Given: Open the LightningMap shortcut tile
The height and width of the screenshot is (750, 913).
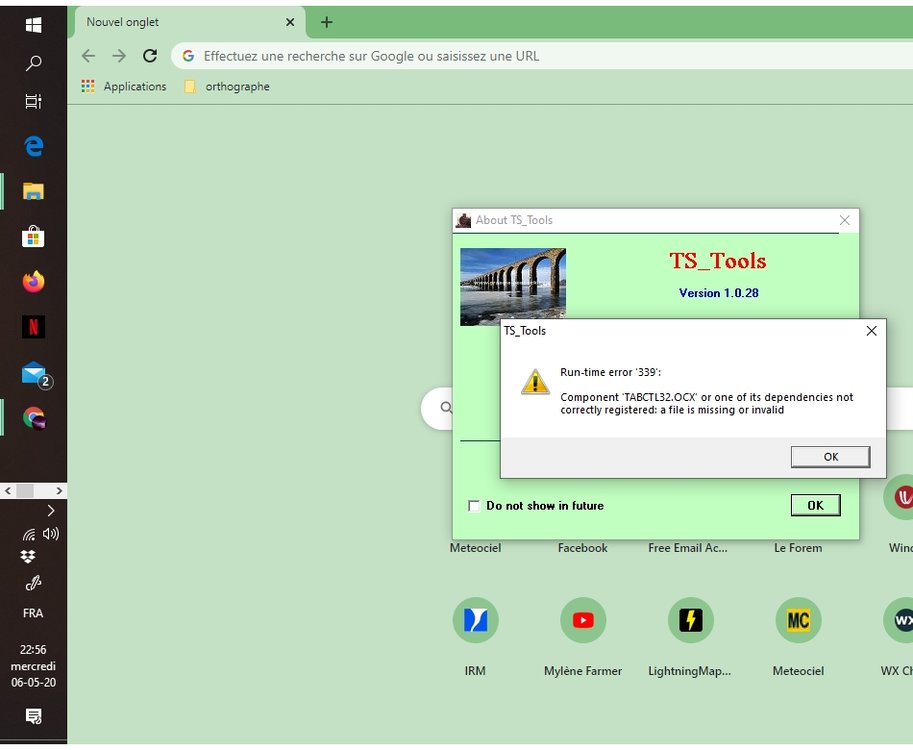Looking at the screenshot, I should coord(691,620).
